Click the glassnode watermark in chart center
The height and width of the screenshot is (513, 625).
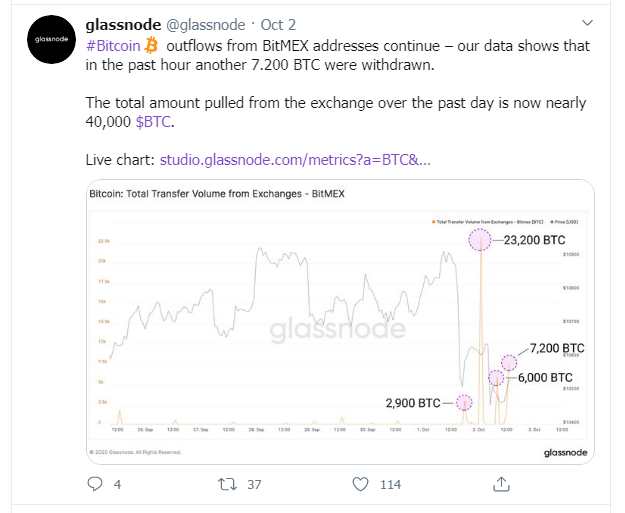(335, 329)
